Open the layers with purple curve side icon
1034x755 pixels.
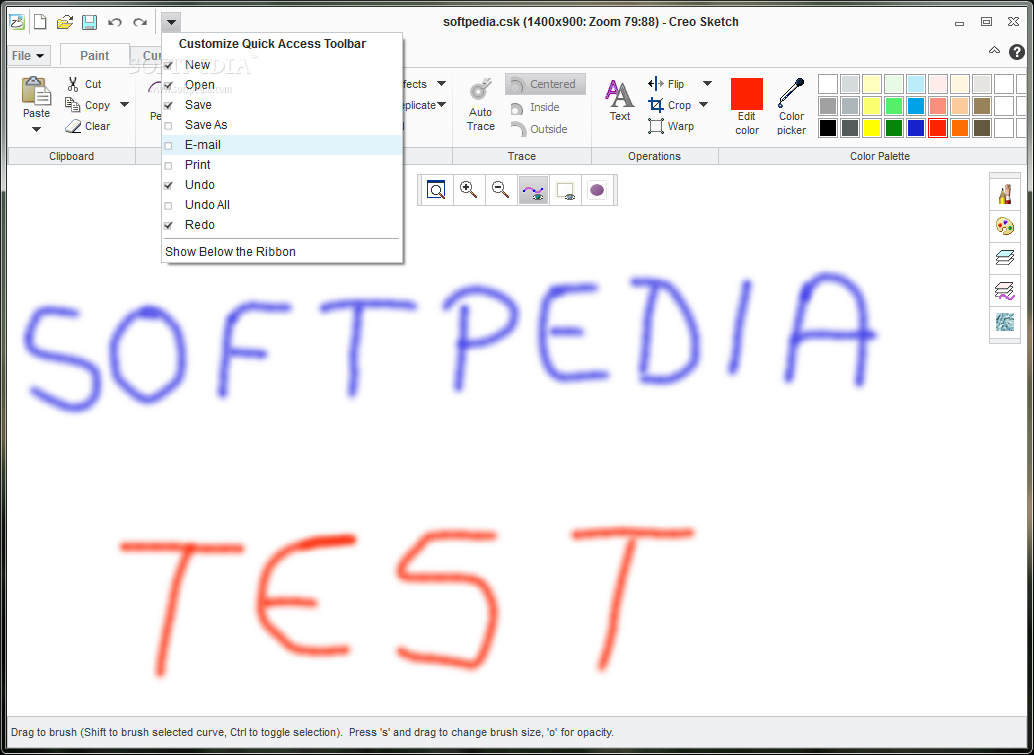(x=1004, y=290)
